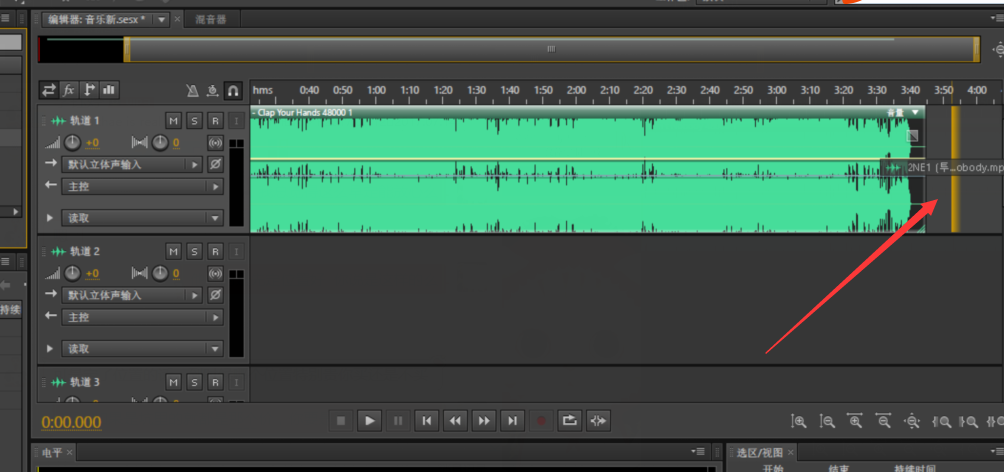
Task: Toggle the magnet snapping icon
Action: click(233, 91)
